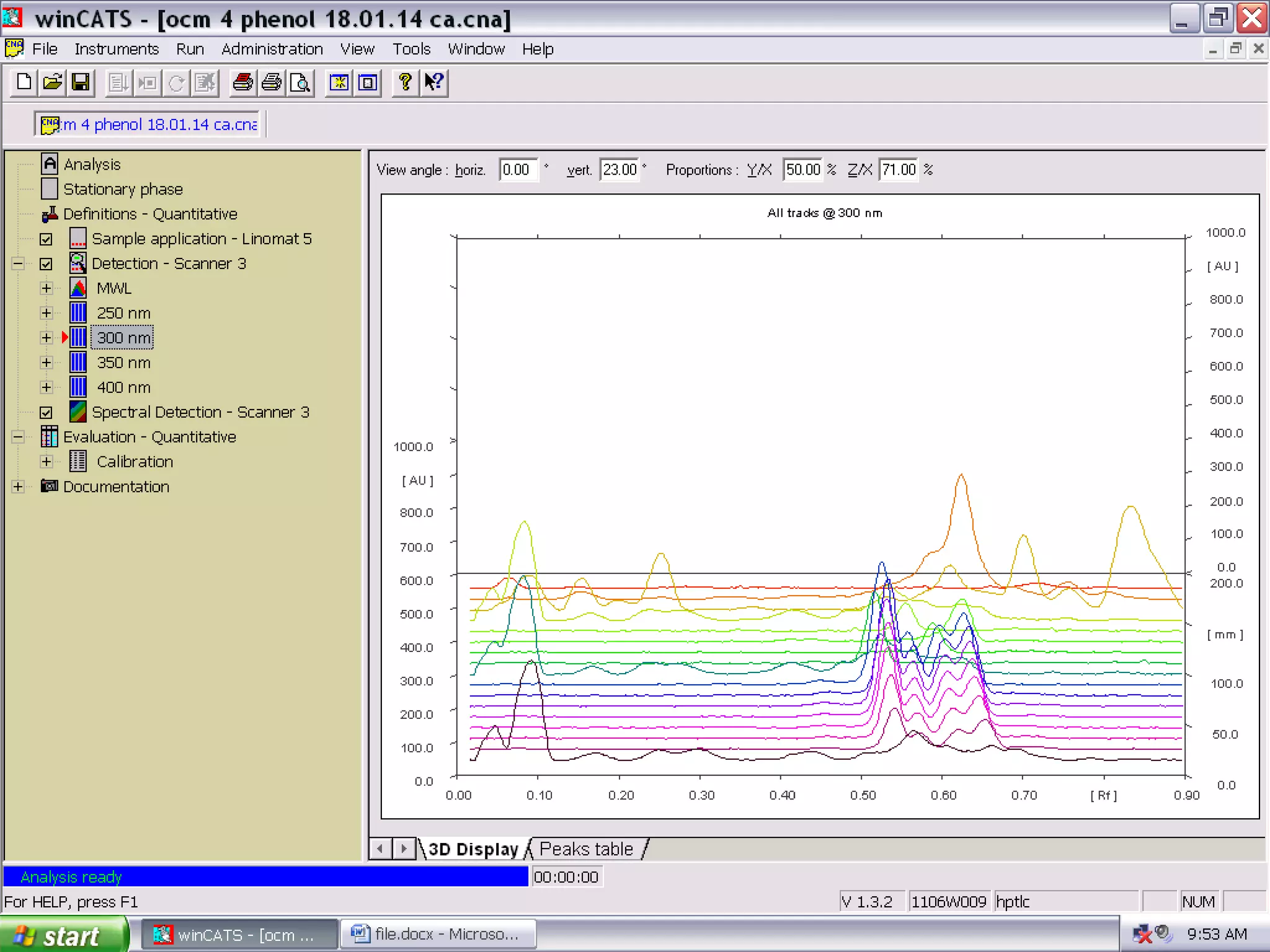
Task: Click the red printer toolbar icon
Action: (242, 82)
